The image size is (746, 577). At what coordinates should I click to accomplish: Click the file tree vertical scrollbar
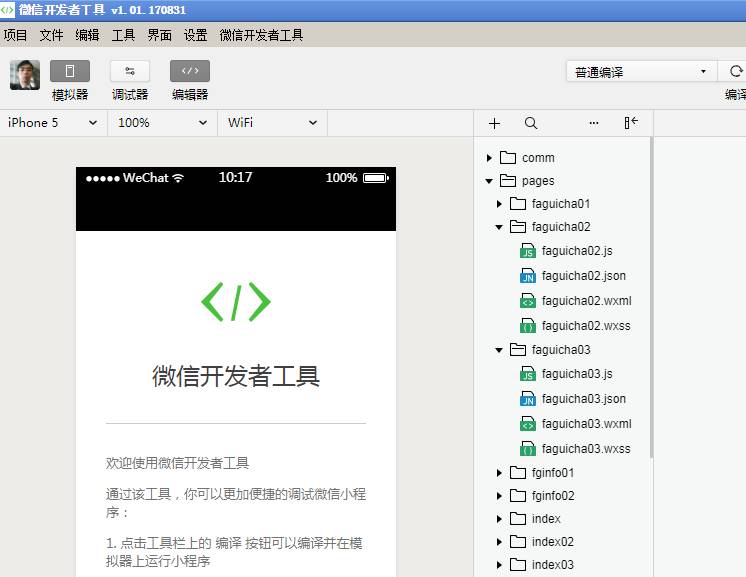(651, 298)
